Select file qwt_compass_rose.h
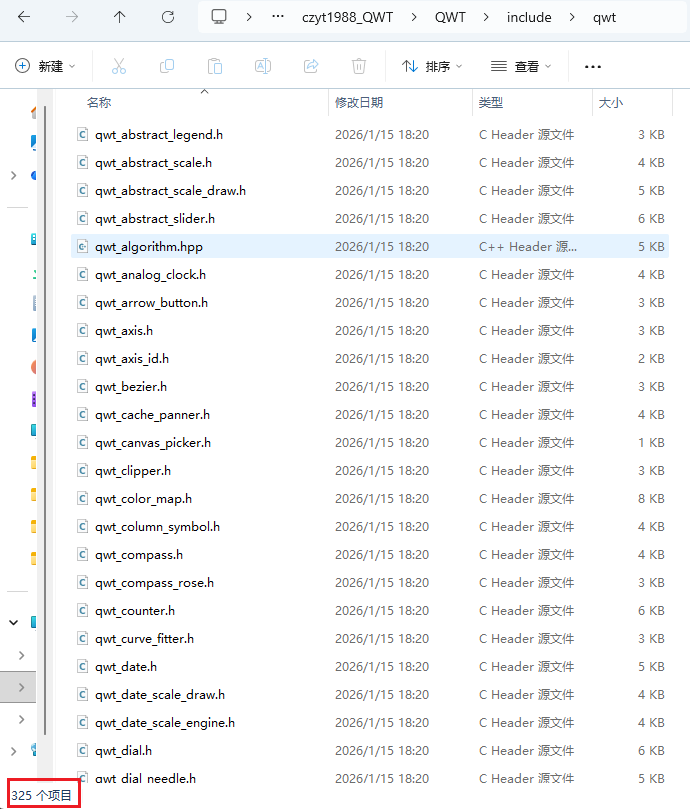 pyautogui.click(x=370, y=583)
